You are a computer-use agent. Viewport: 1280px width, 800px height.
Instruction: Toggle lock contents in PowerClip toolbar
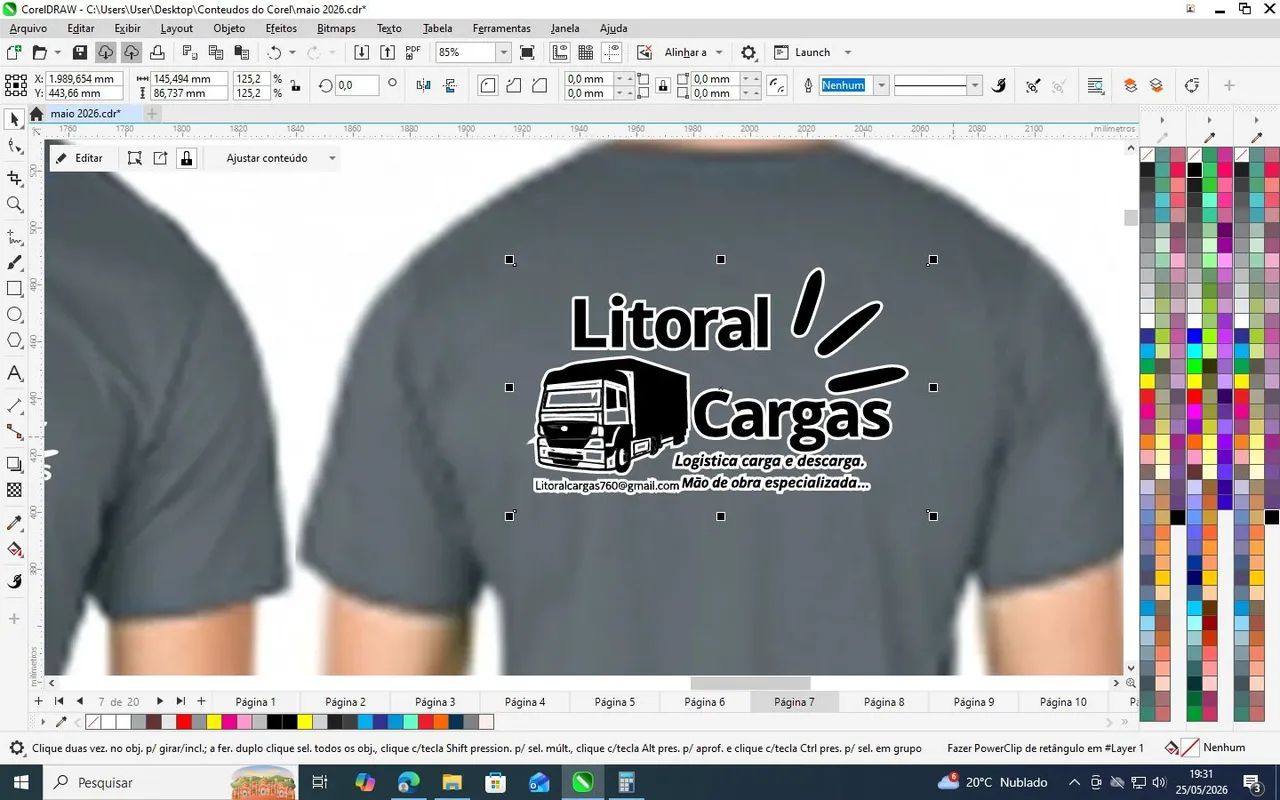click(x=186, y=158)
